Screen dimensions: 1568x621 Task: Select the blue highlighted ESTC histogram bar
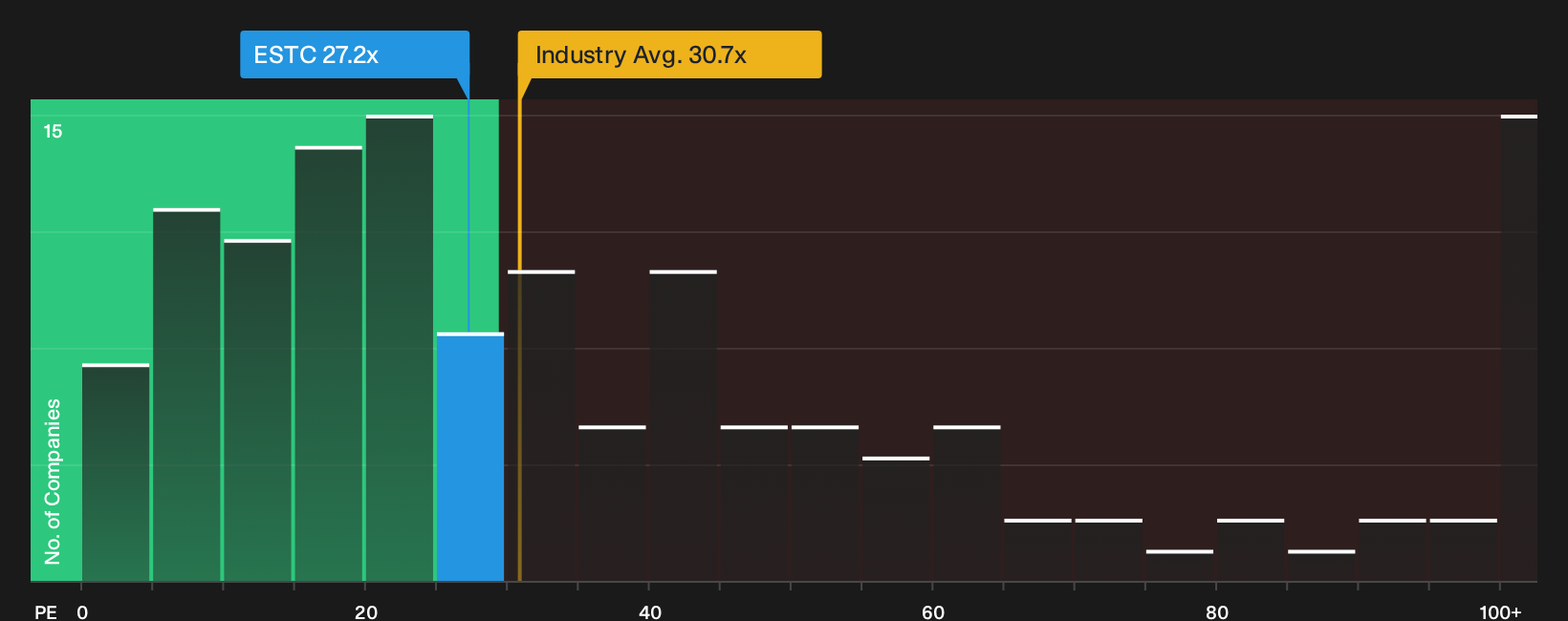pyautogui.click(x=470, y=457)
